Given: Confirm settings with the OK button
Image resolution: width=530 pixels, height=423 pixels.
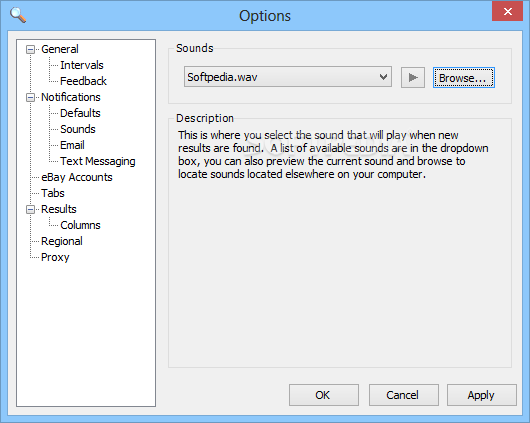Looking at the screenshot, I should click(323, 395).
